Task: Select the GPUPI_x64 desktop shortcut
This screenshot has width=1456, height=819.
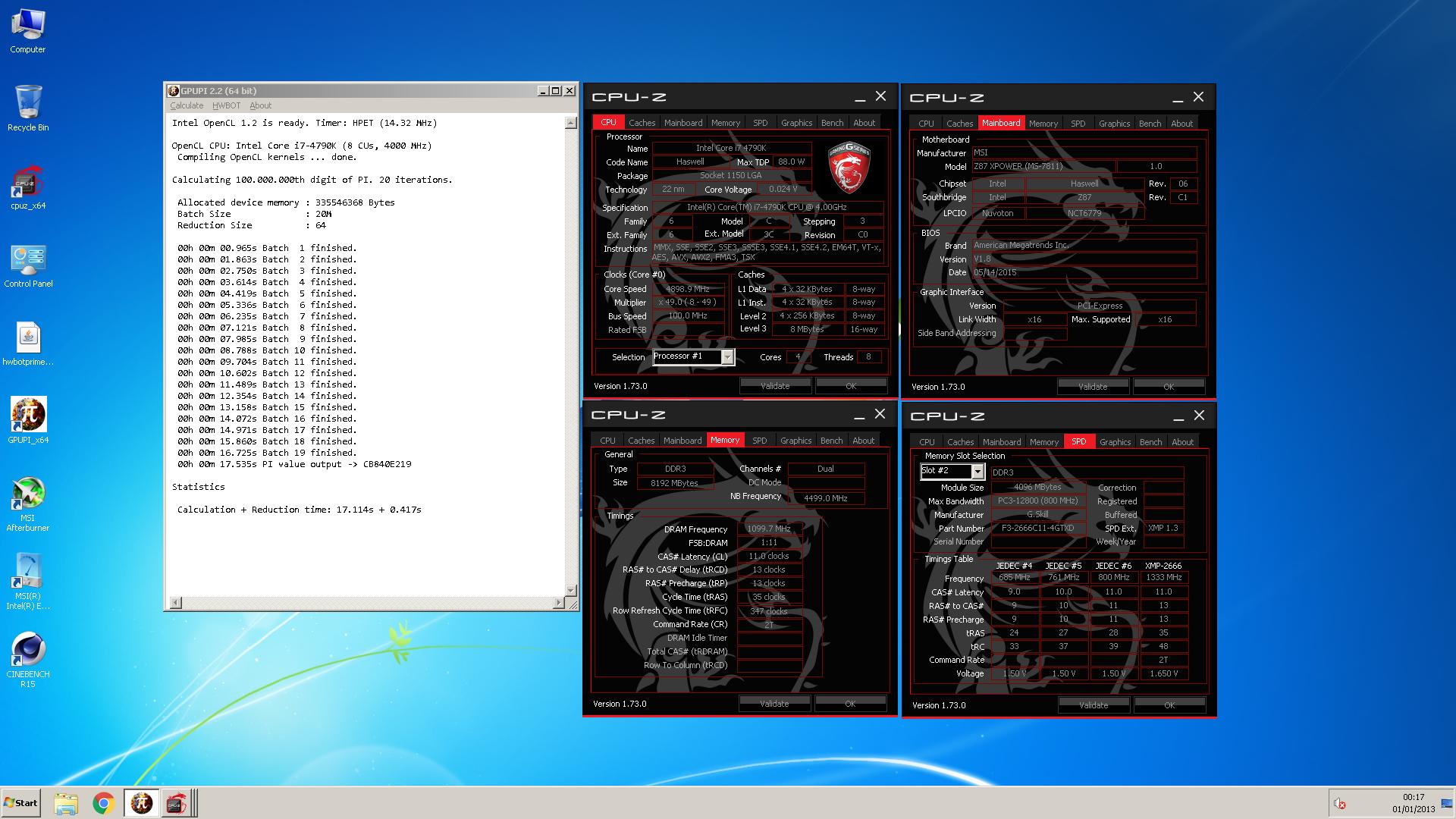Action: (x=28, y=421)
